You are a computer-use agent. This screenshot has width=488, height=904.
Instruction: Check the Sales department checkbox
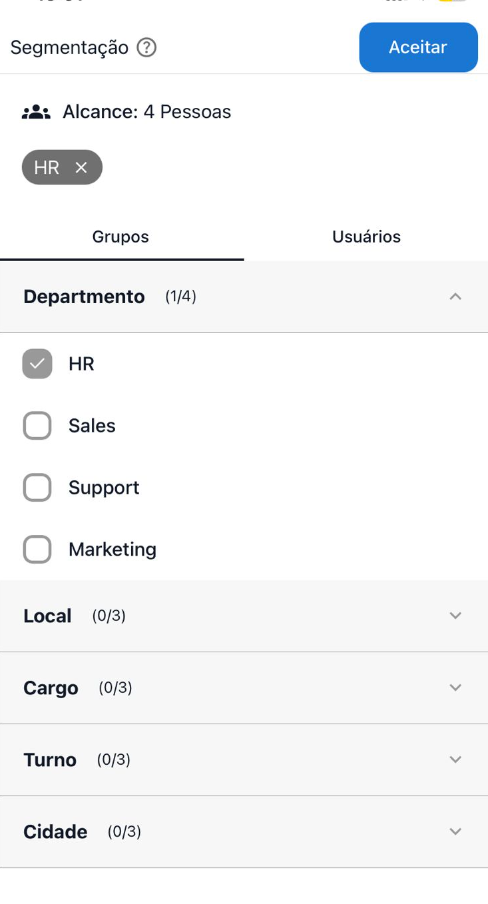37,425
